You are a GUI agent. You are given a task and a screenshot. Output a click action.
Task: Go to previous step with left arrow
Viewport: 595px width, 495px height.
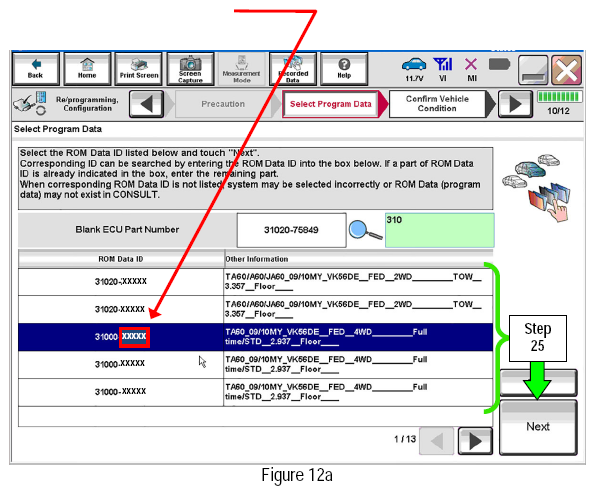[147, 104]
